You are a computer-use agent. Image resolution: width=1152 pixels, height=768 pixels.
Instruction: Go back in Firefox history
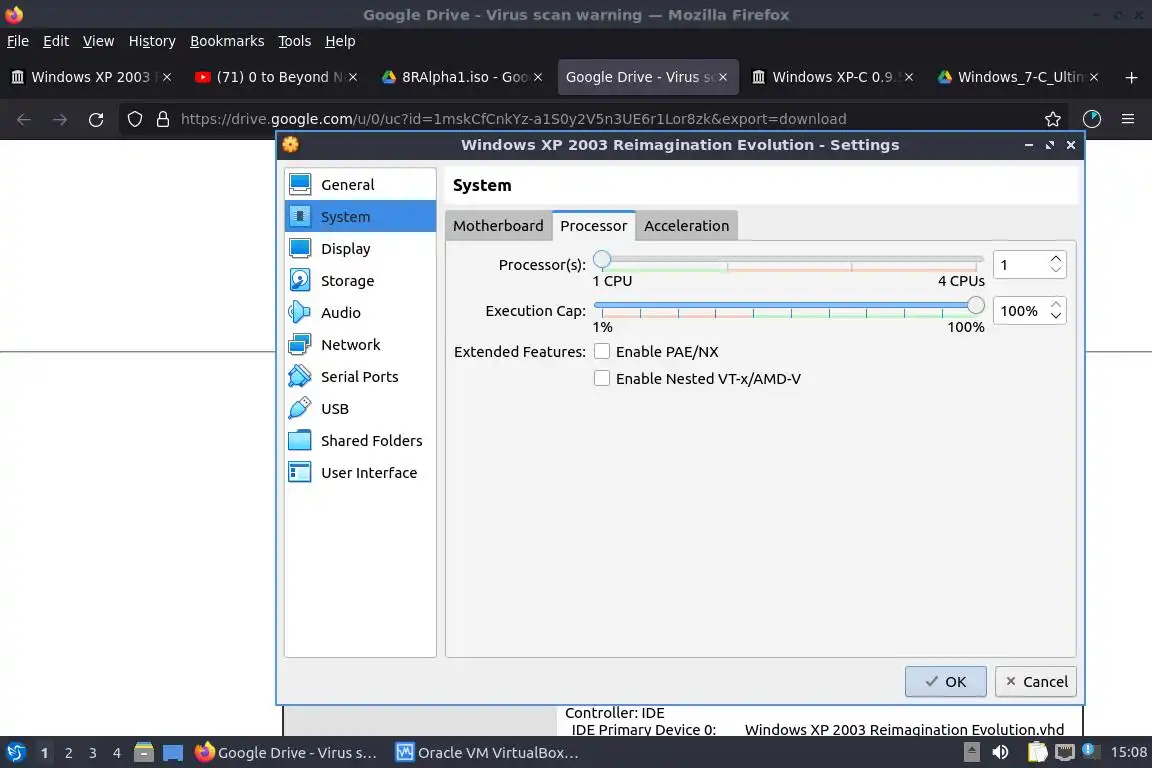click(24, 119)
